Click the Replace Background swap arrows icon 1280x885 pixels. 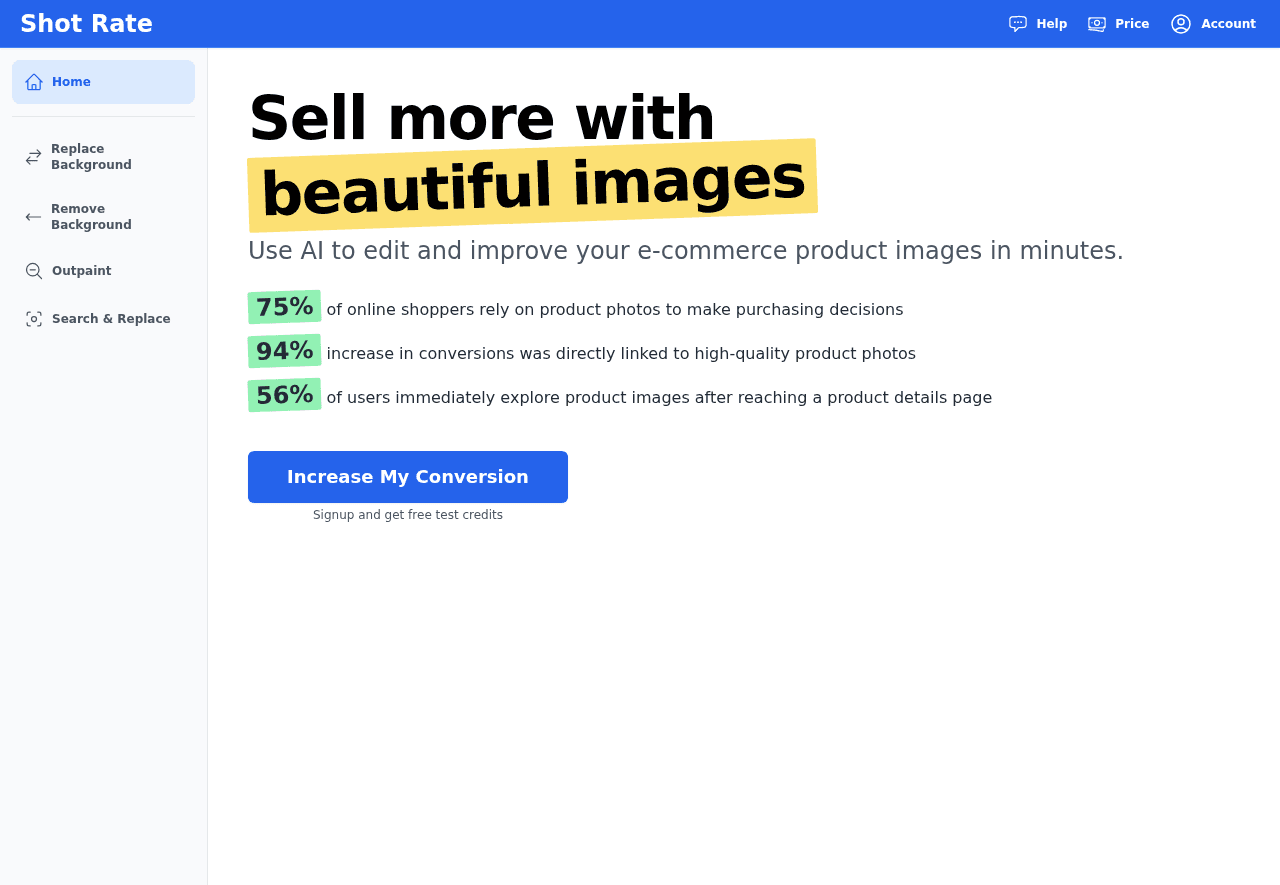click(34, 157)
